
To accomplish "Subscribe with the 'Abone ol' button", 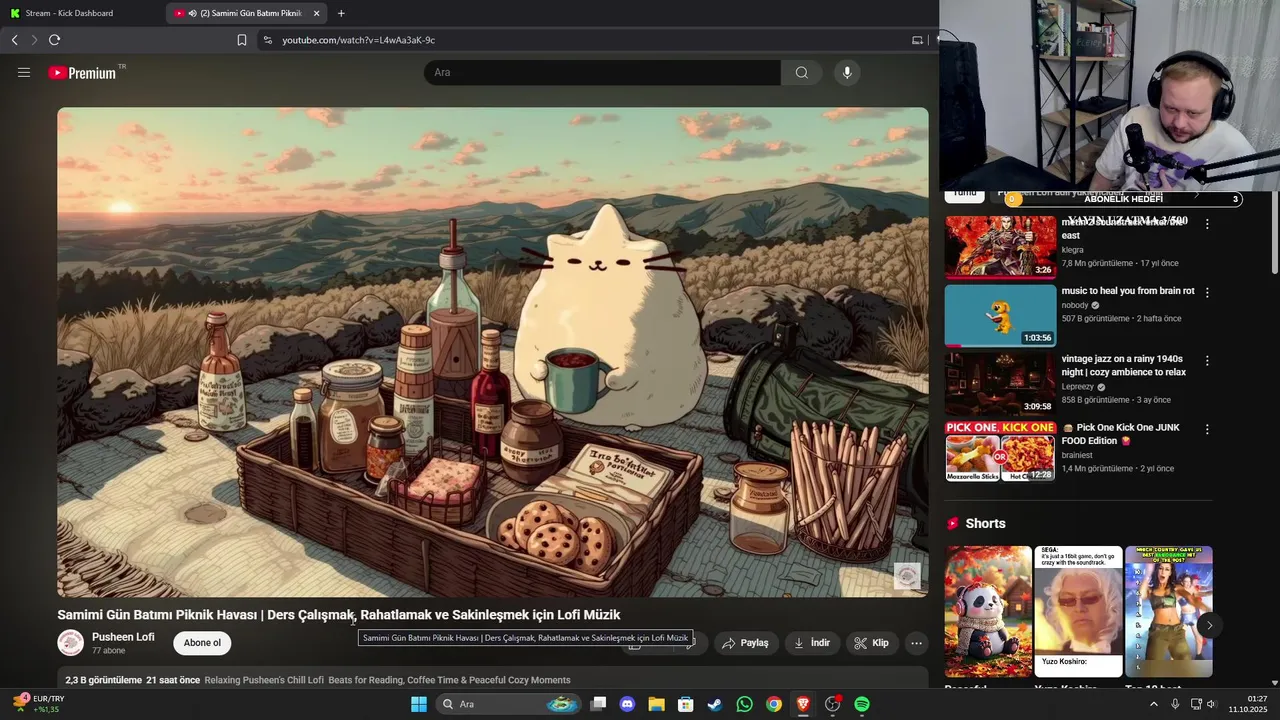I will (x=202, y=643).
